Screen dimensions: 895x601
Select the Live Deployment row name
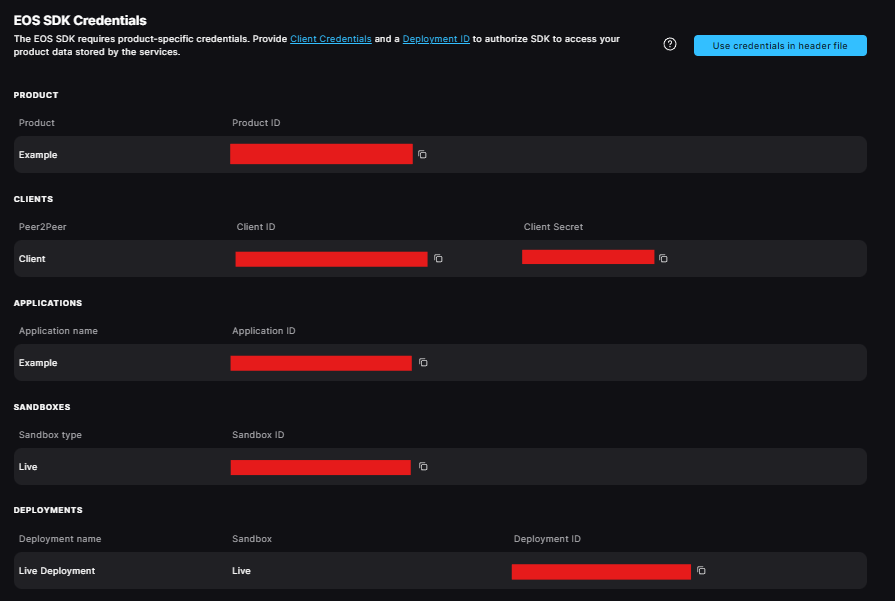(57, 571)
